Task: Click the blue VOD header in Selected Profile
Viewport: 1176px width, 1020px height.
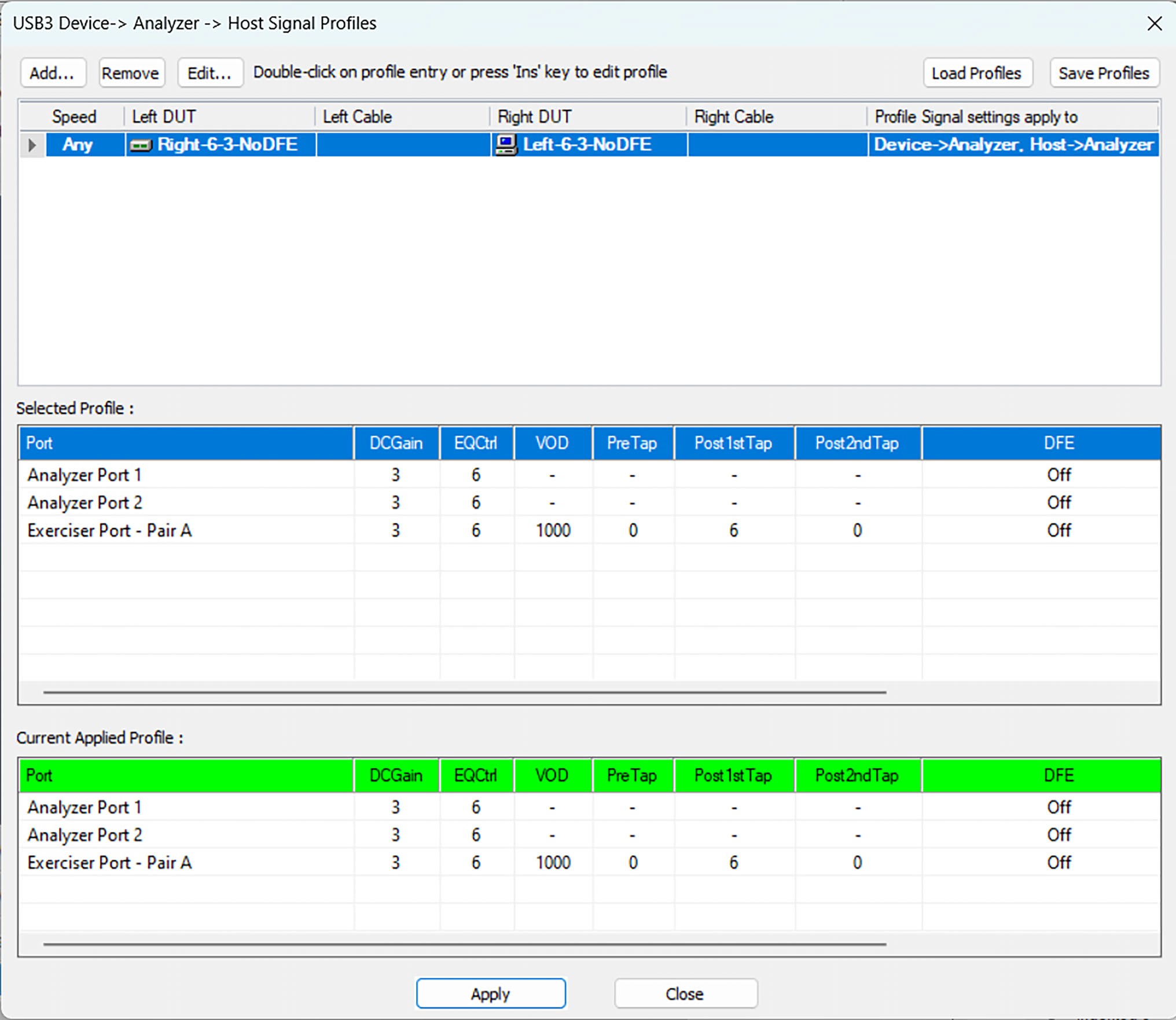Action: tap(553, 443)
